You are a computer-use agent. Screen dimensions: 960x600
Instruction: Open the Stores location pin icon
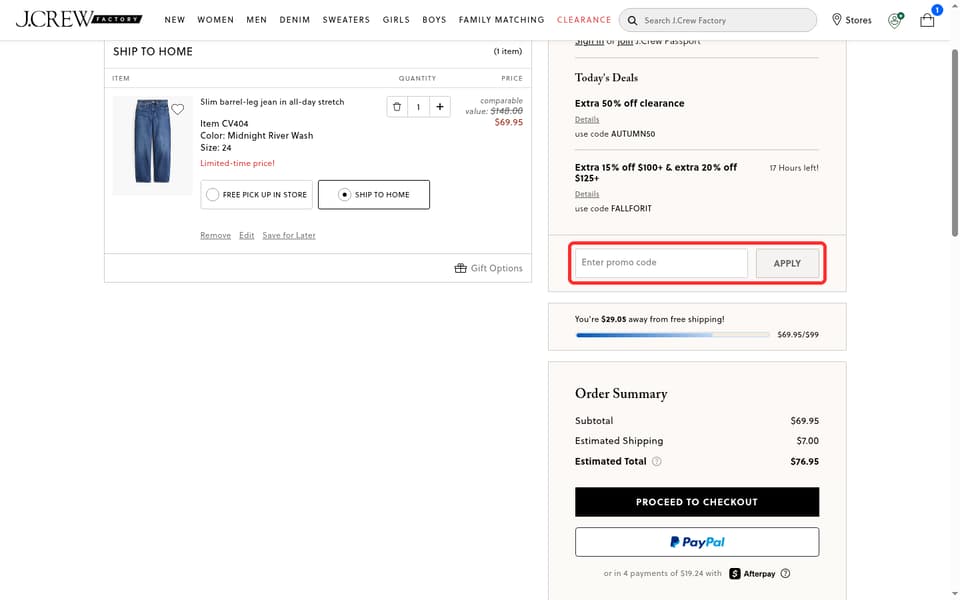[x=836, y=20]
